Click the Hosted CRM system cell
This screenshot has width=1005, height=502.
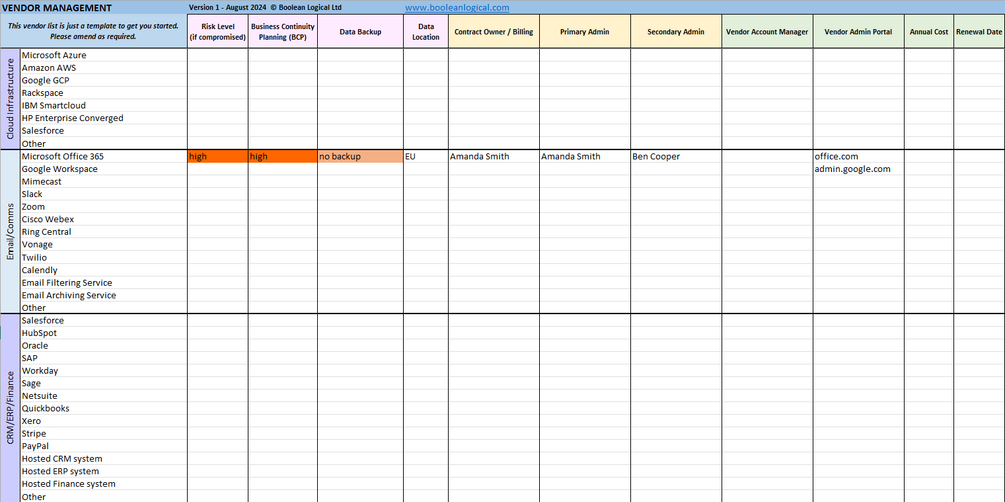pyautogui.click(x=104, y=458)
